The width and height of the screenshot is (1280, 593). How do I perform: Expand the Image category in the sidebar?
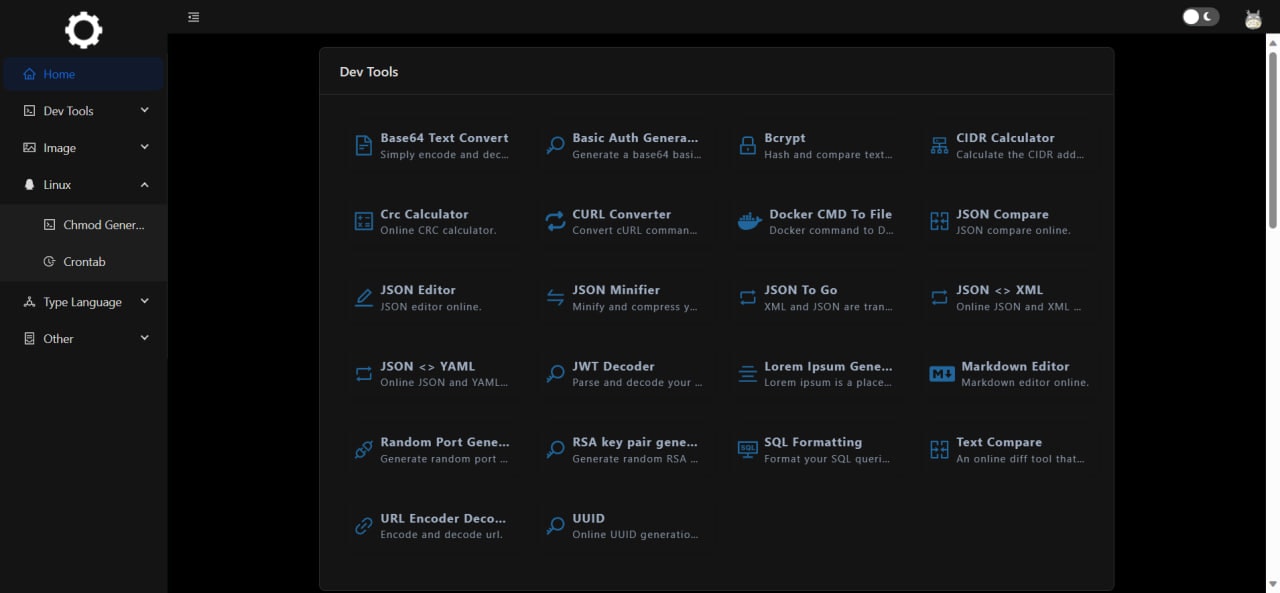(x=83, y=147)
